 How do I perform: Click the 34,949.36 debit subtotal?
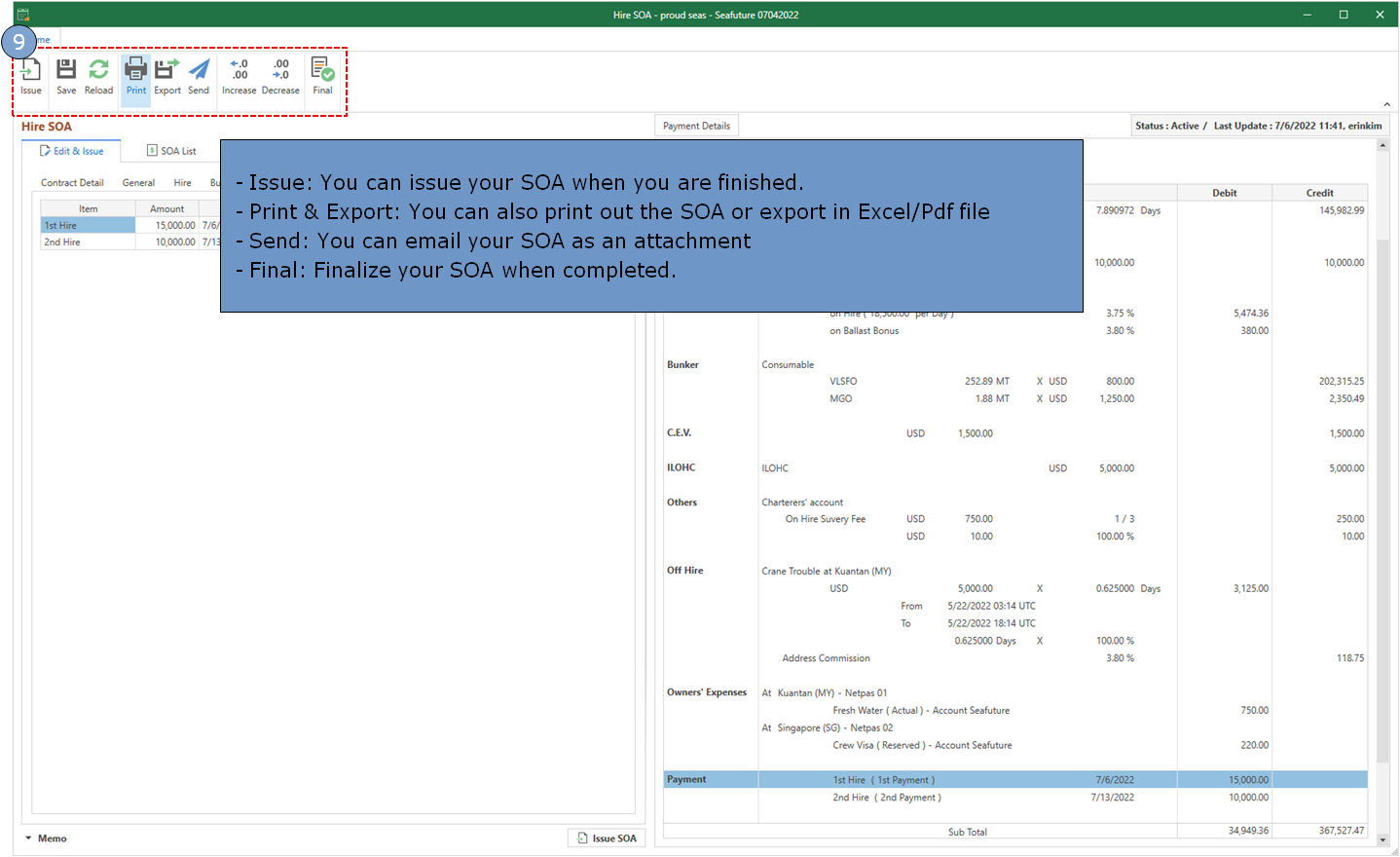pyautogui.click(x=1248, y=832)
